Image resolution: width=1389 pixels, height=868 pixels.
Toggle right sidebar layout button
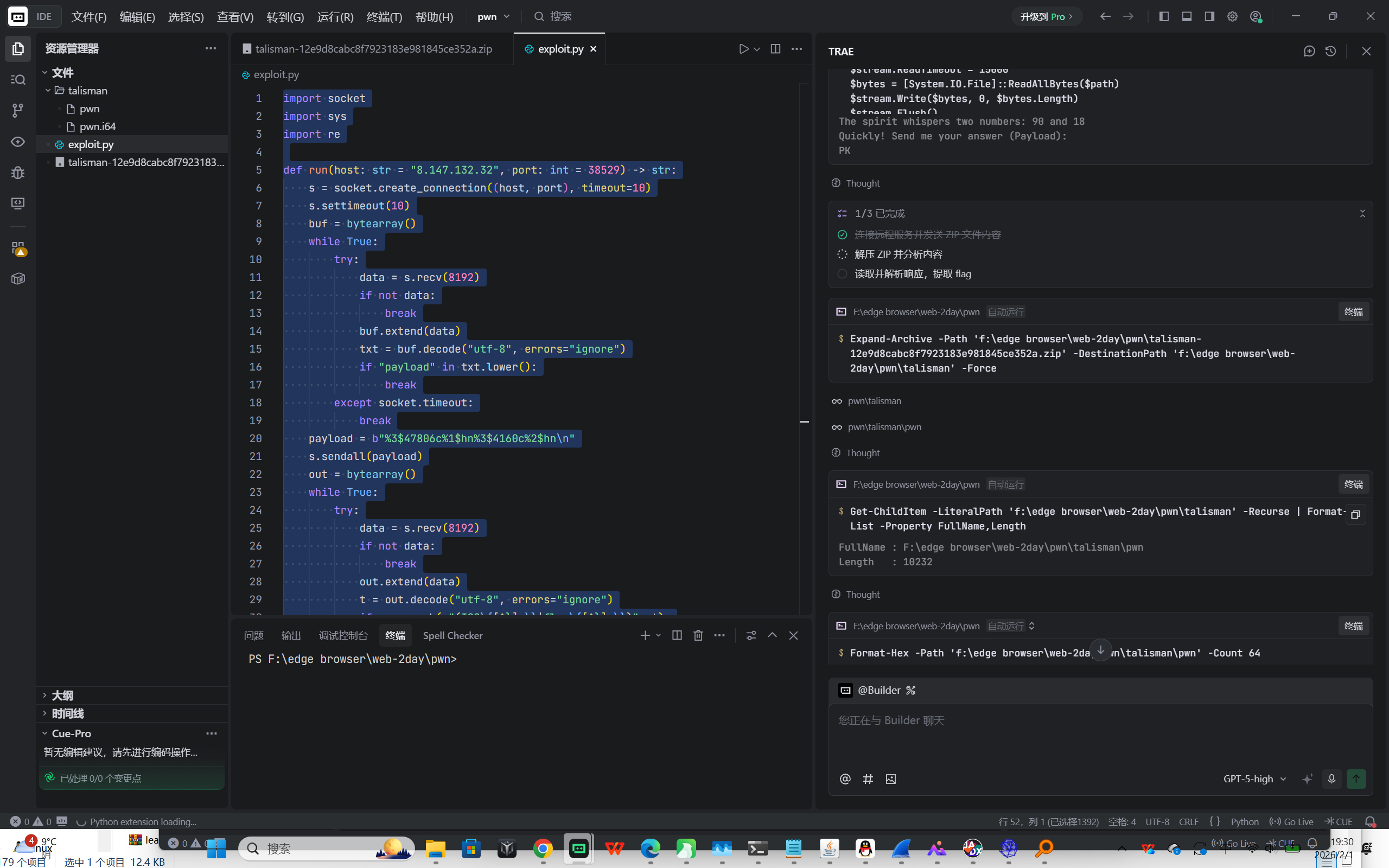tap(1209, 17)
